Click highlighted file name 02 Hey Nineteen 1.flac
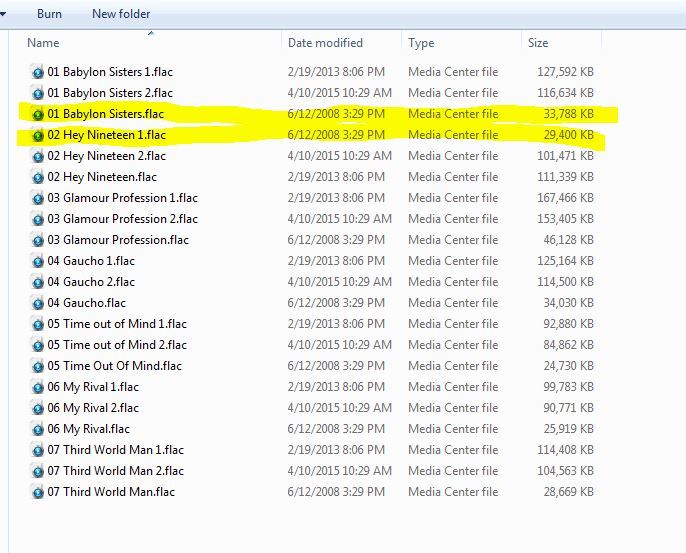This screenshot has height=553, width=686. coord(106,135)
